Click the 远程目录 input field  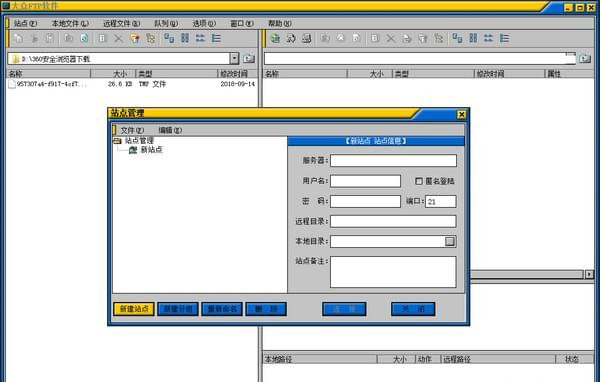coord(393,221)
